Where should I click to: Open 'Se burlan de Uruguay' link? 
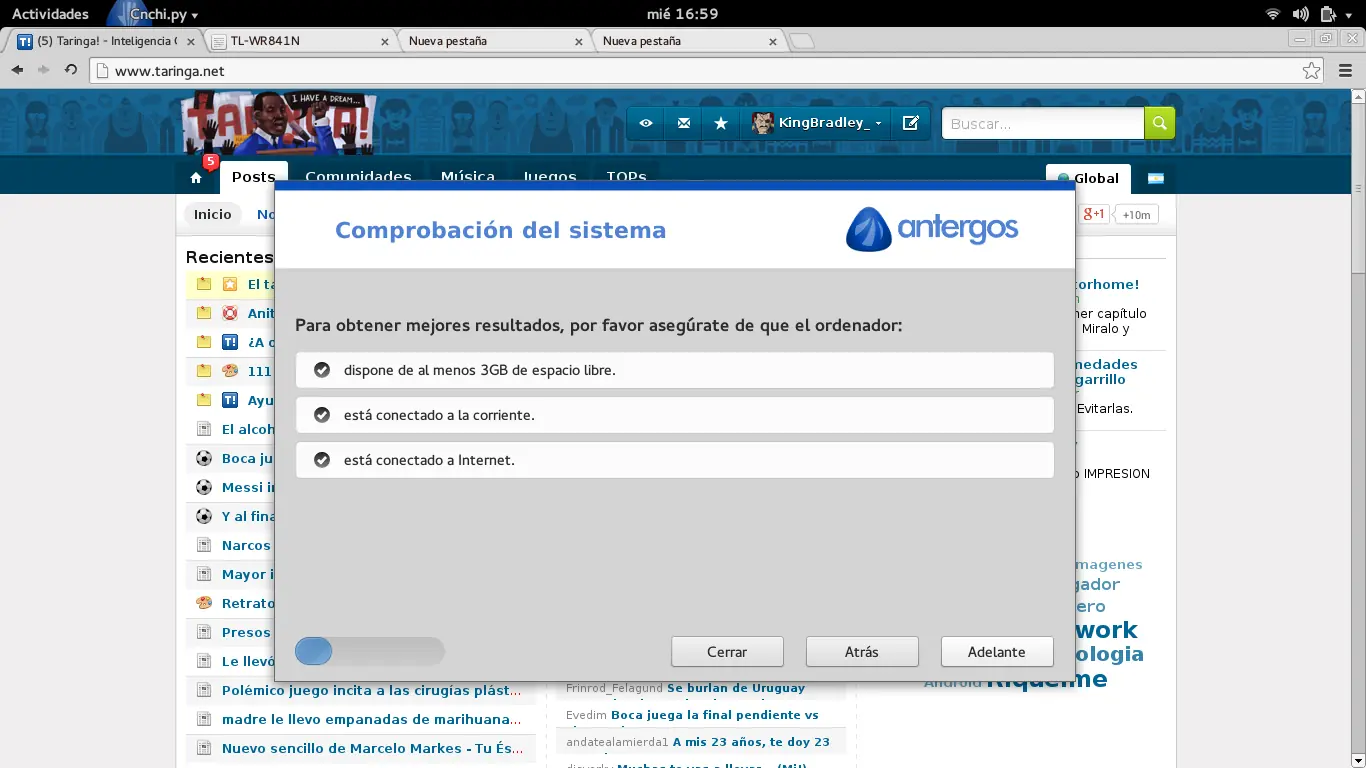736,688
